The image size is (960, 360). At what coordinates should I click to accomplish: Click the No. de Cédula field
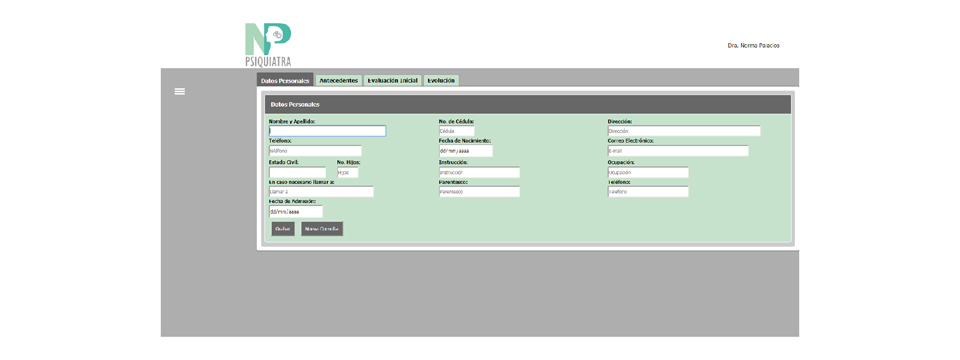(x=456, y=131)
